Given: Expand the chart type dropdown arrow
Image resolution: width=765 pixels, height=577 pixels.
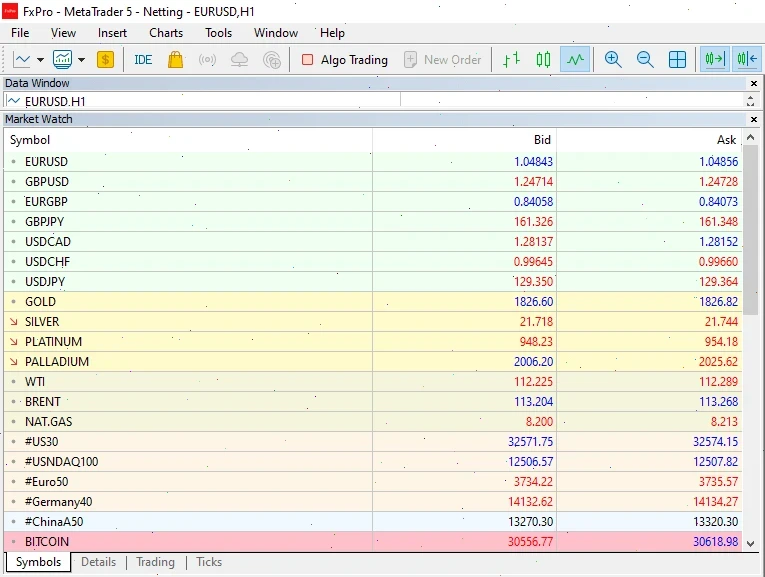Looking at the screenshot, I should point(40,60).
